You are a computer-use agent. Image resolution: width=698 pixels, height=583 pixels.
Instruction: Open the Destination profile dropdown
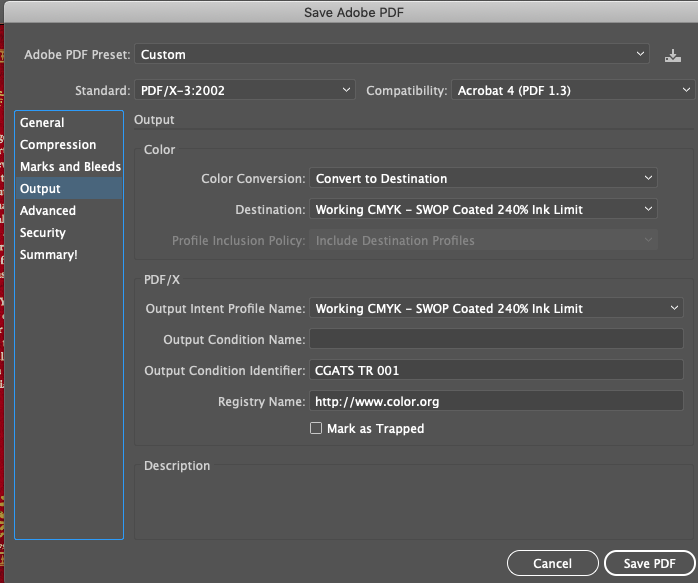[x=483, y=210]
